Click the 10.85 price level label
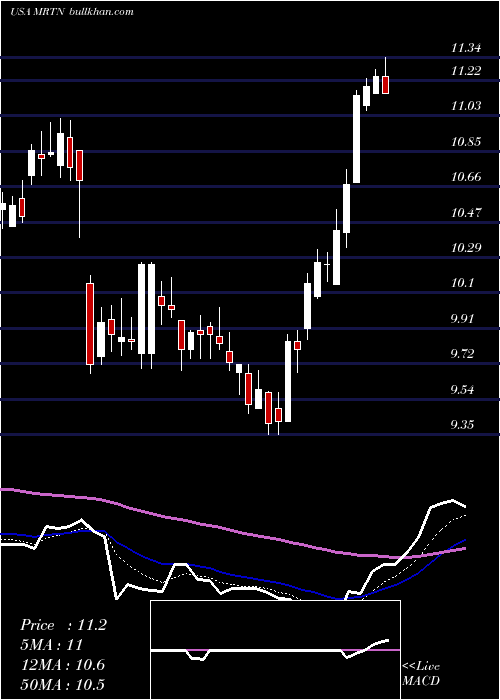Image resolution: width=500 pixels, height=700 pixels. click(x=466, y=142)
